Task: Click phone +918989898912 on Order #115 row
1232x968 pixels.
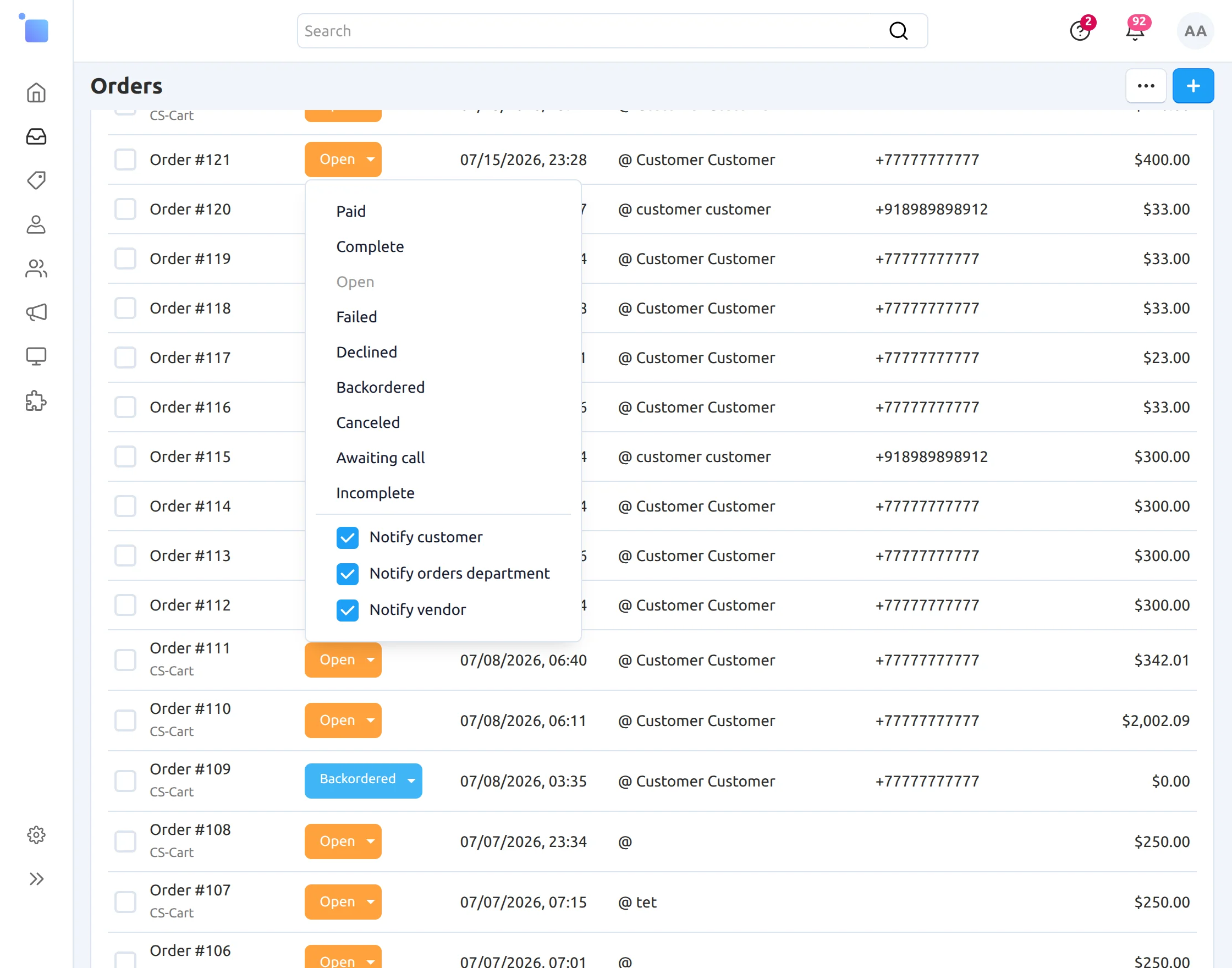Action: point(931,457)
